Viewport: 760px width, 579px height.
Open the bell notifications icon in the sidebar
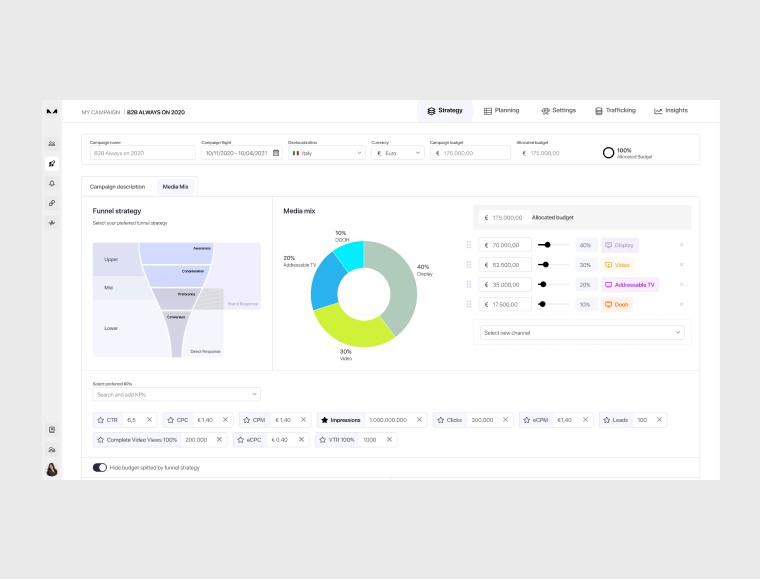[x=52, y=183]
